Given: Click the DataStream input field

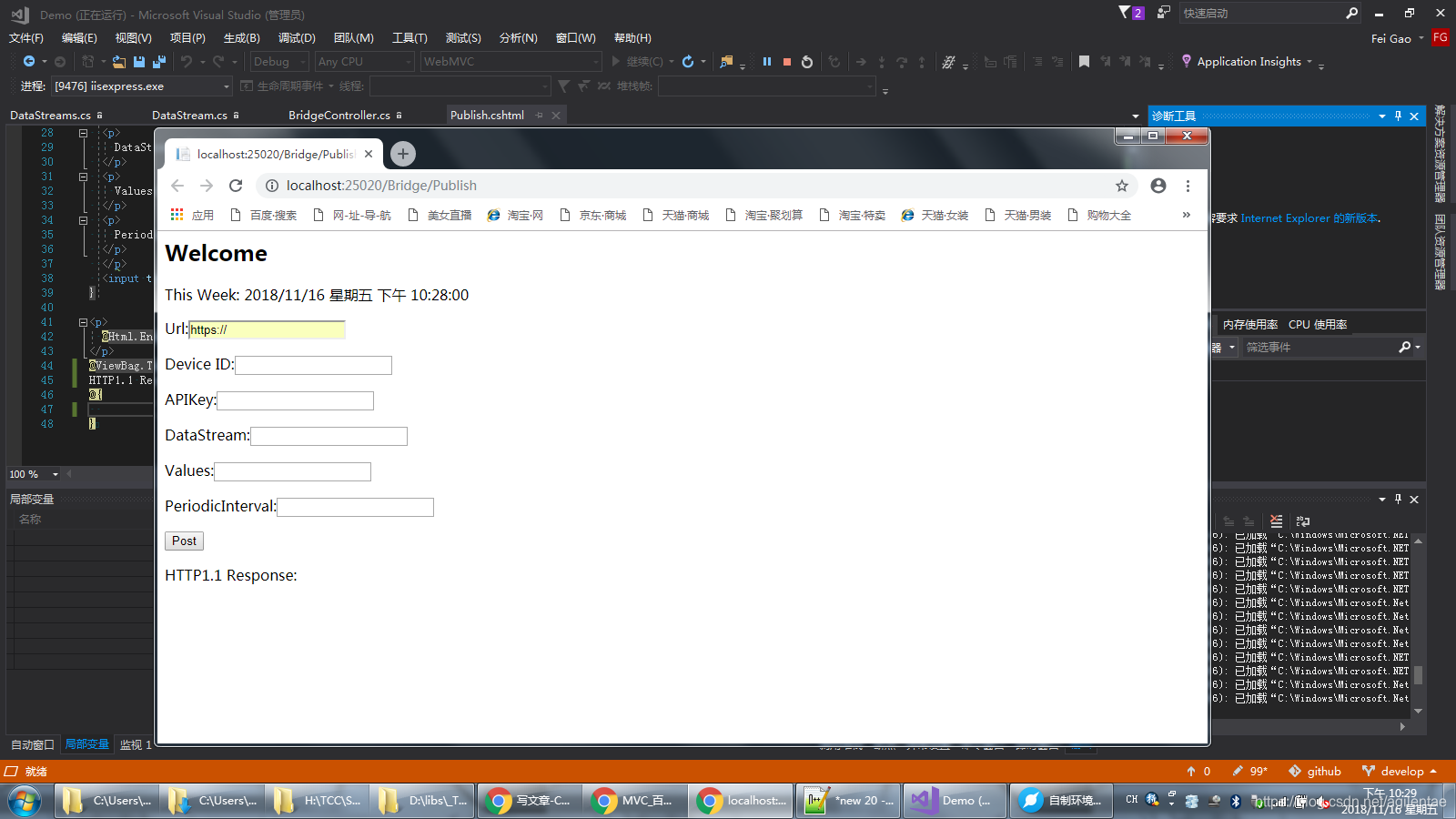Looking at the screenshot, I should click(x=329, y=436).
